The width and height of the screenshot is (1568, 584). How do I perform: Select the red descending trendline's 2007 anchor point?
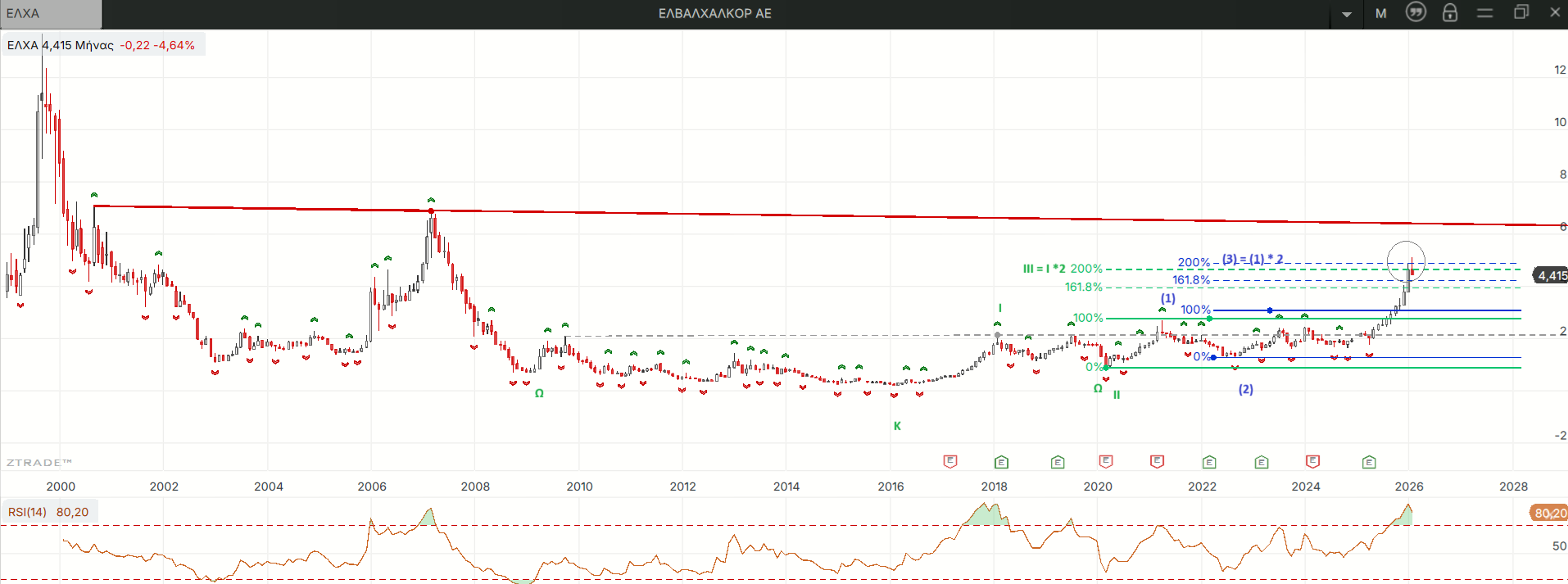pyautogui.click(x=431, y=211)
